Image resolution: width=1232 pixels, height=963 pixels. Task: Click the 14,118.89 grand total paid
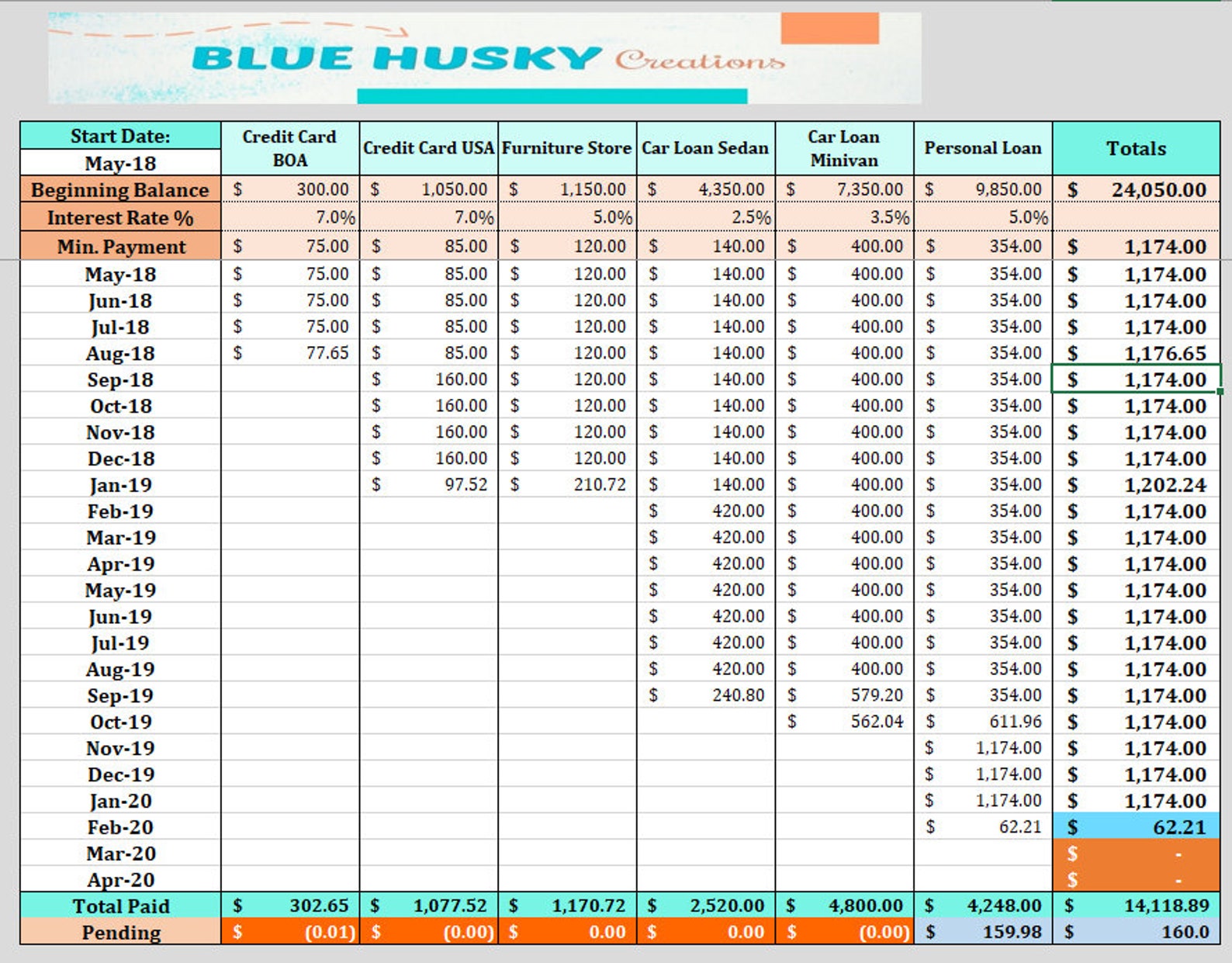pos(1136,906)
